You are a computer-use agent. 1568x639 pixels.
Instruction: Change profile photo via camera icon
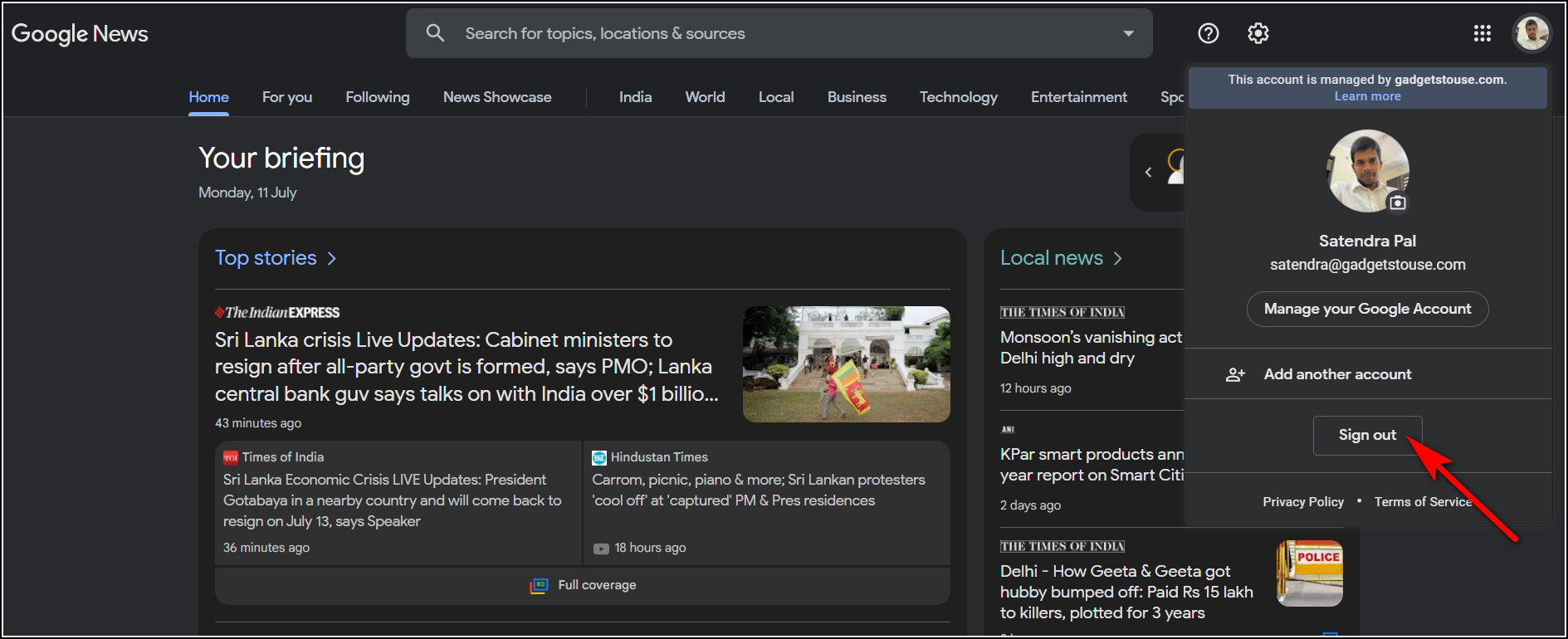tap(1398, 202)
